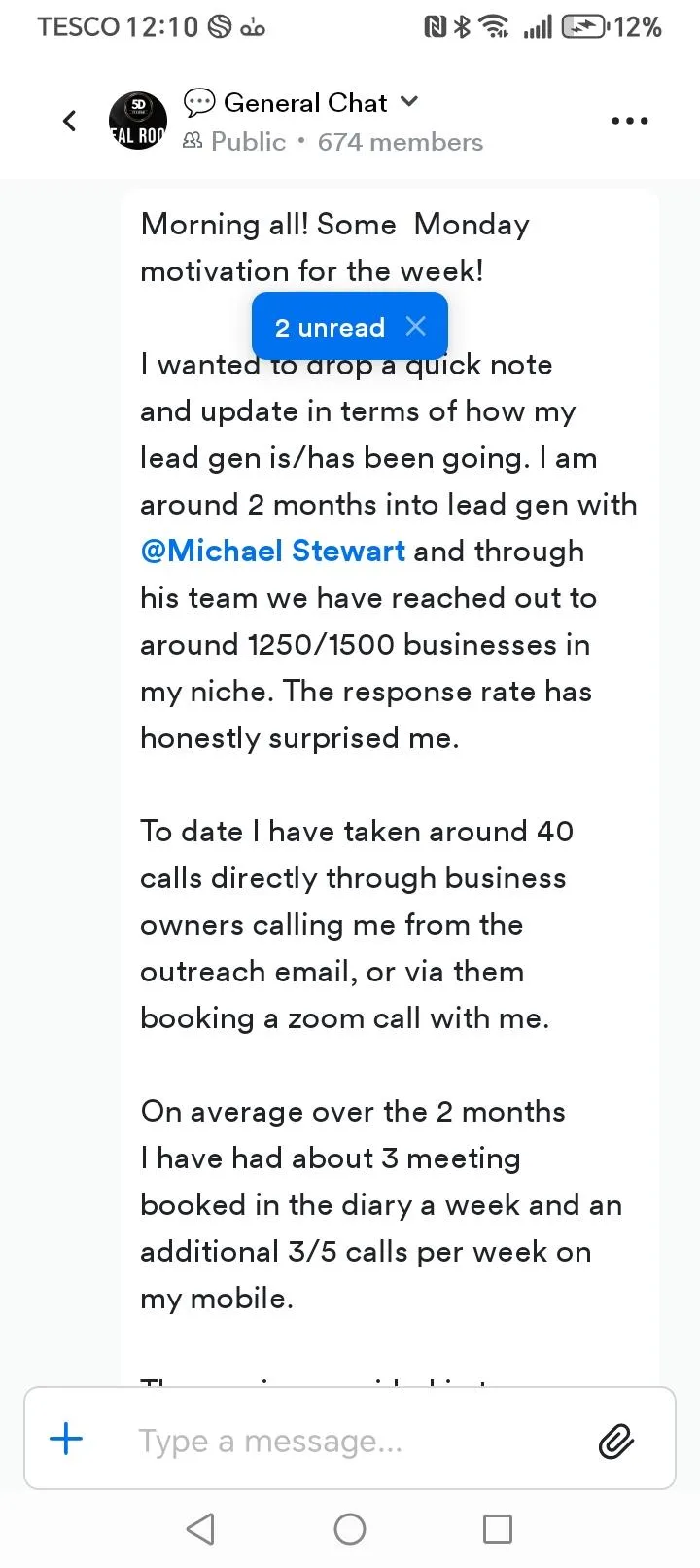The width and height of the screenshot is (700, 1568).
Task: Tap the speech bubble chat icon
Action: [x=199, y=102]
